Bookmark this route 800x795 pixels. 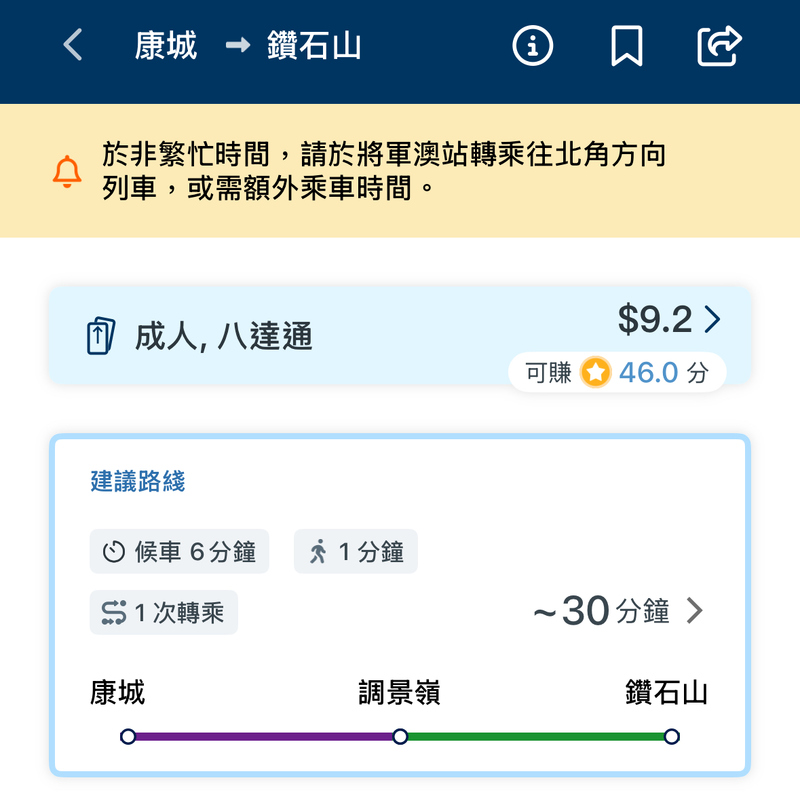pos(627,45)
